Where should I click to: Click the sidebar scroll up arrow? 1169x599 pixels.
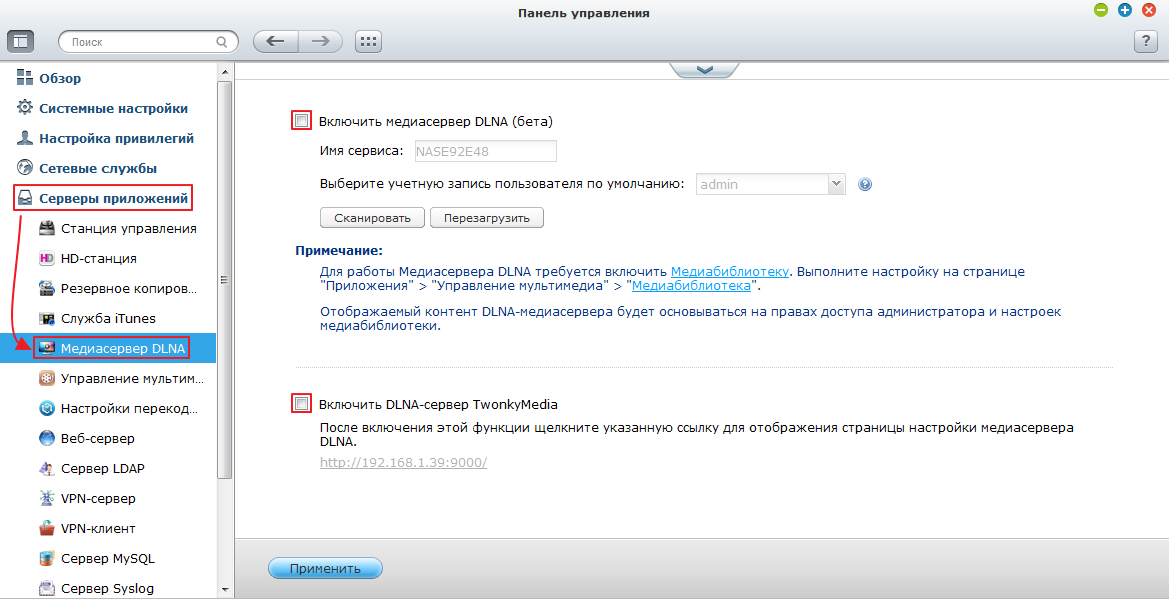(224, 72)
